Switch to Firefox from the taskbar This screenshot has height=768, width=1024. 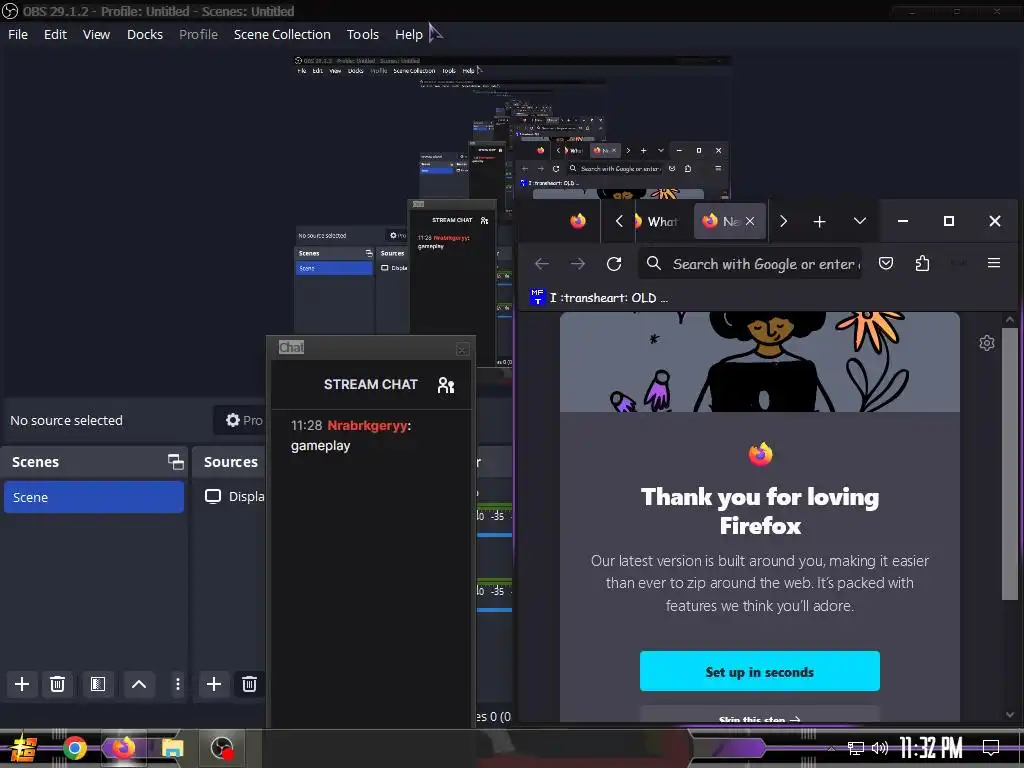coord(123,748)
